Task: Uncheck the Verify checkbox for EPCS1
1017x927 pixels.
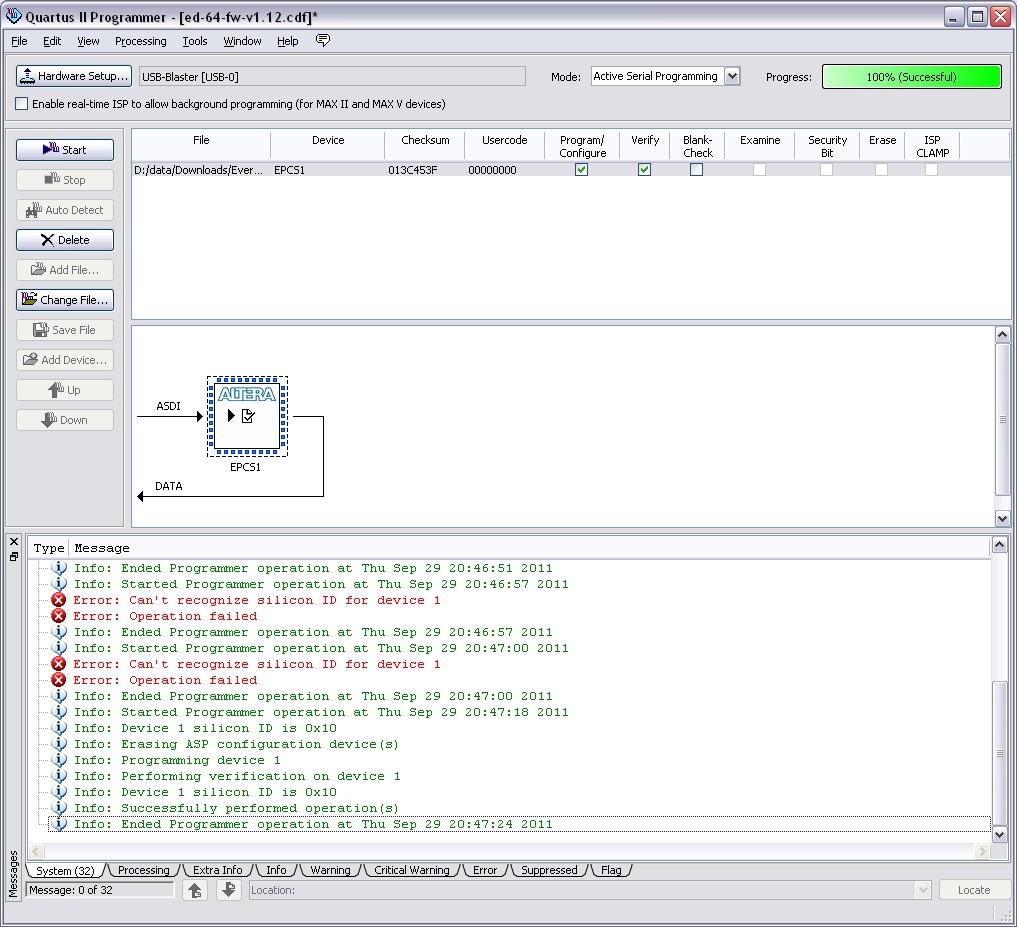Action: click(x=645, y=170)
